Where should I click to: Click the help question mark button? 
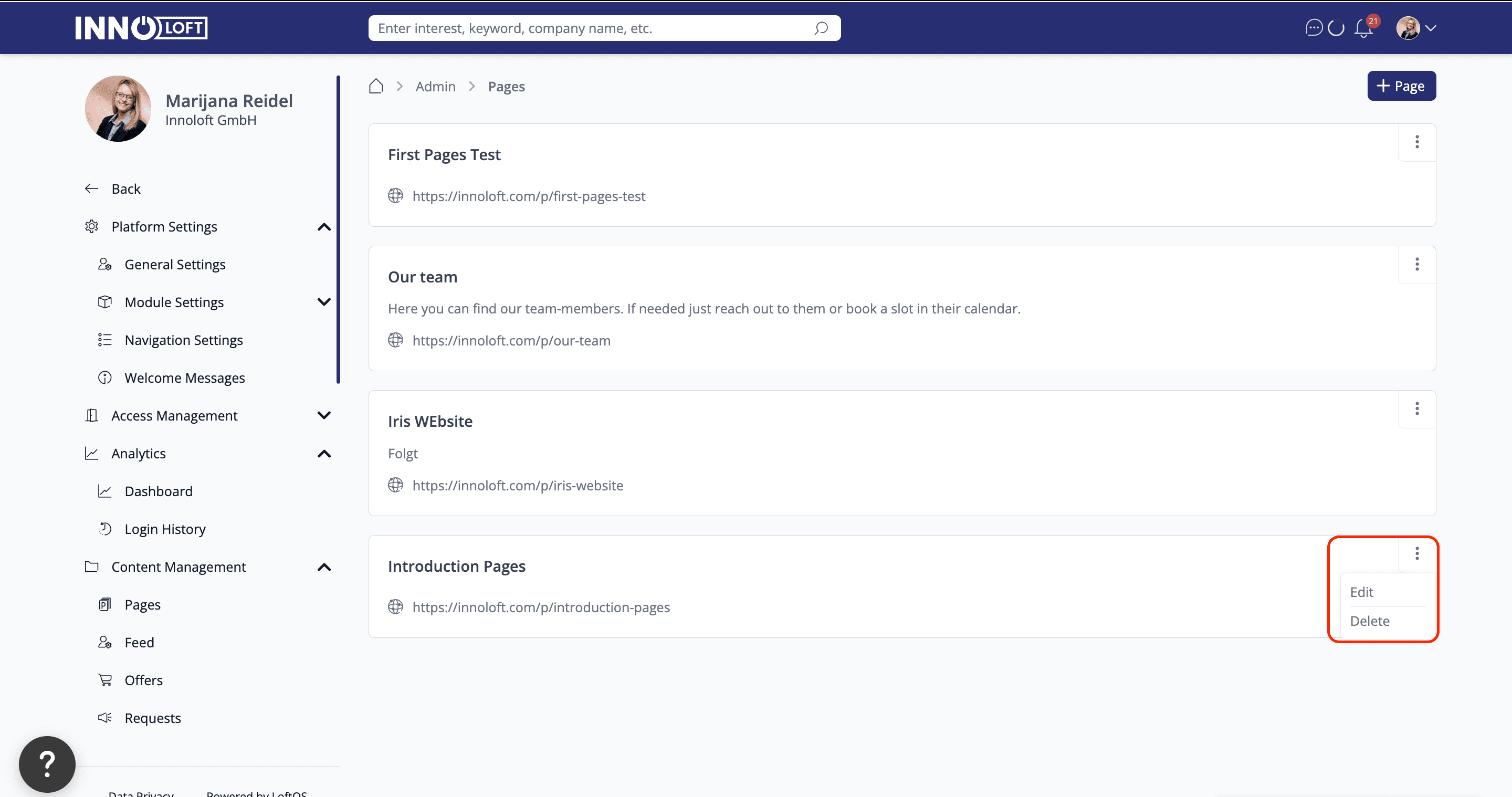click(x=47, y=763)
